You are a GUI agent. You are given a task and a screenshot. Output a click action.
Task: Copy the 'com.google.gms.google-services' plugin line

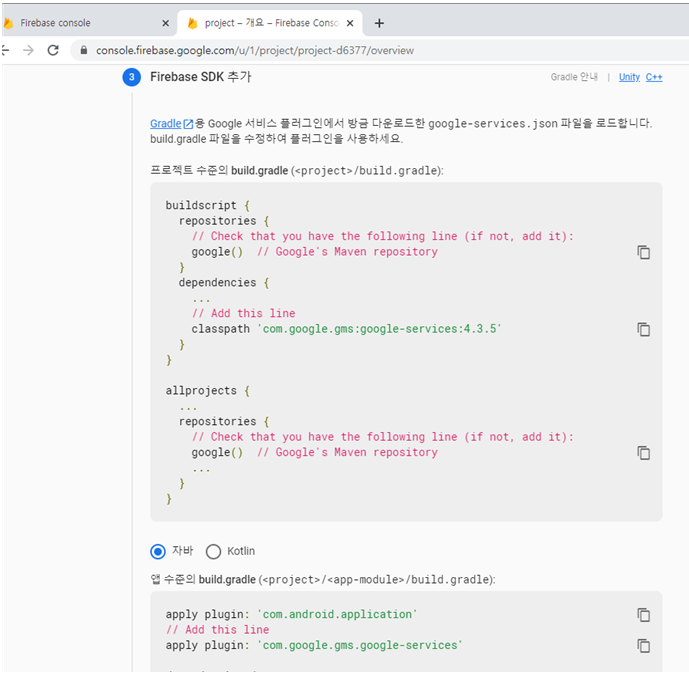coord(643,645)
